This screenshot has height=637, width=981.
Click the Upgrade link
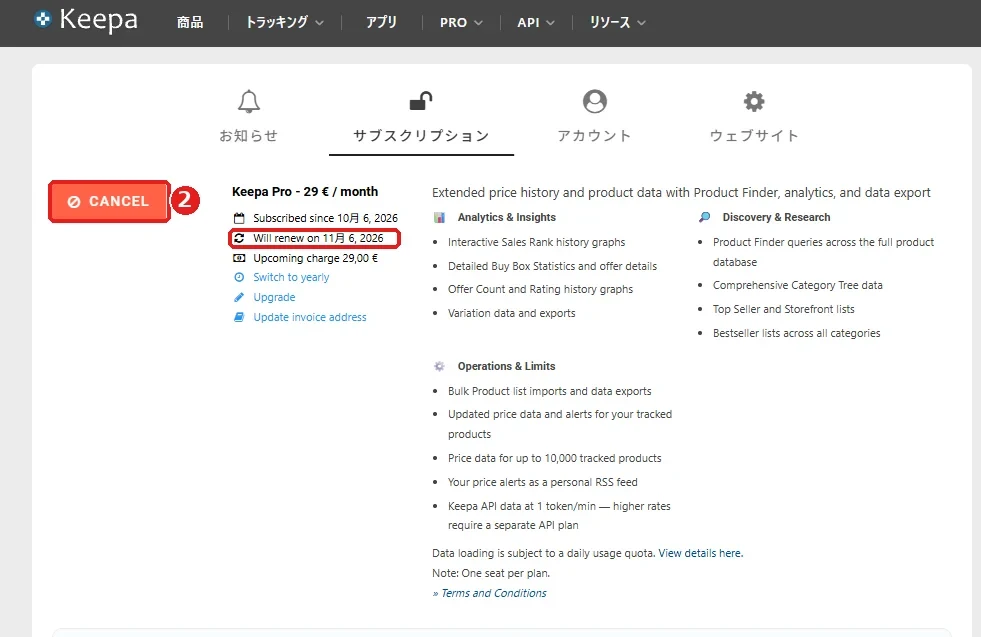274,297
